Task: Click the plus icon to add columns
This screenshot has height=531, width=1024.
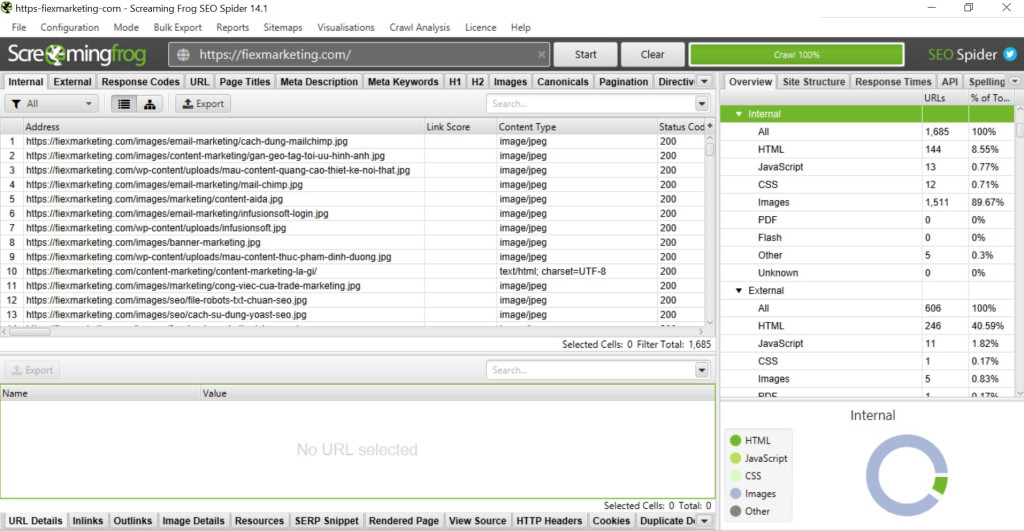Action: coord(710,127)
